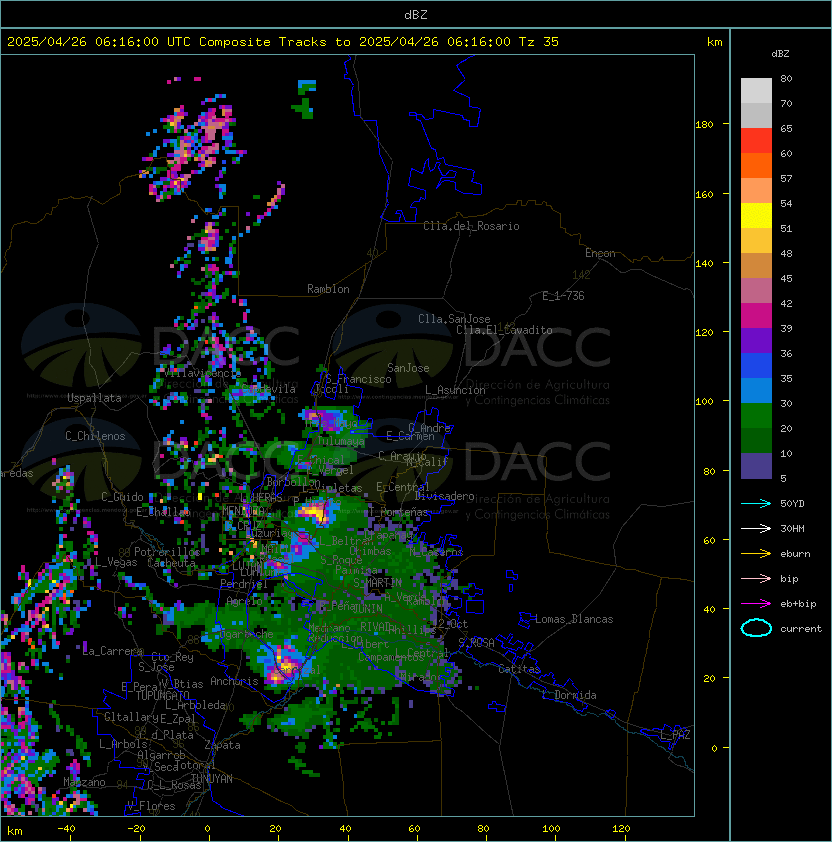Click the L_PAZ place label

(675, 735)
